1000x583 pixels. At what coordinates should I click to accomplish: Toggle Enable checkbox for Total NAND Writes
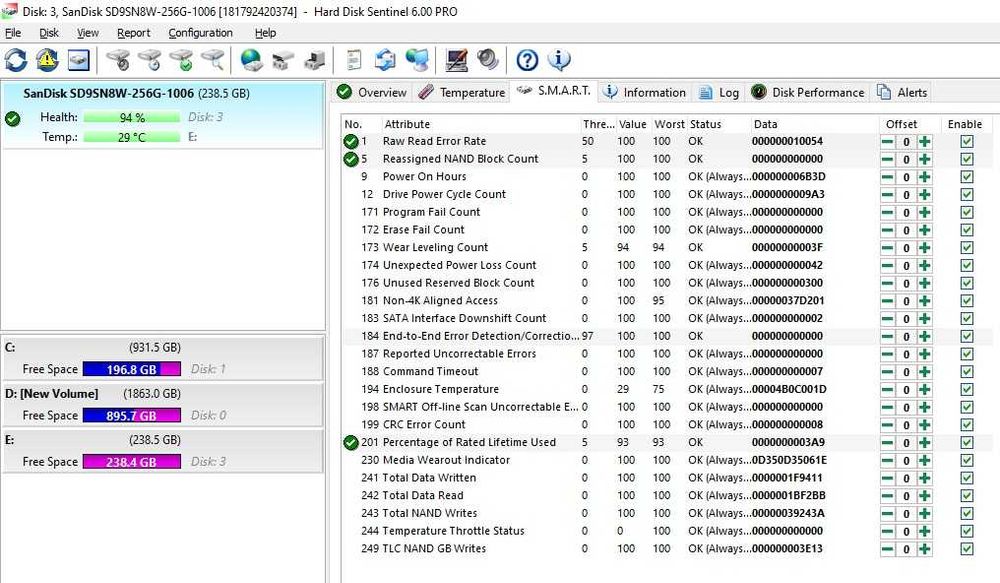pos(967,513)
